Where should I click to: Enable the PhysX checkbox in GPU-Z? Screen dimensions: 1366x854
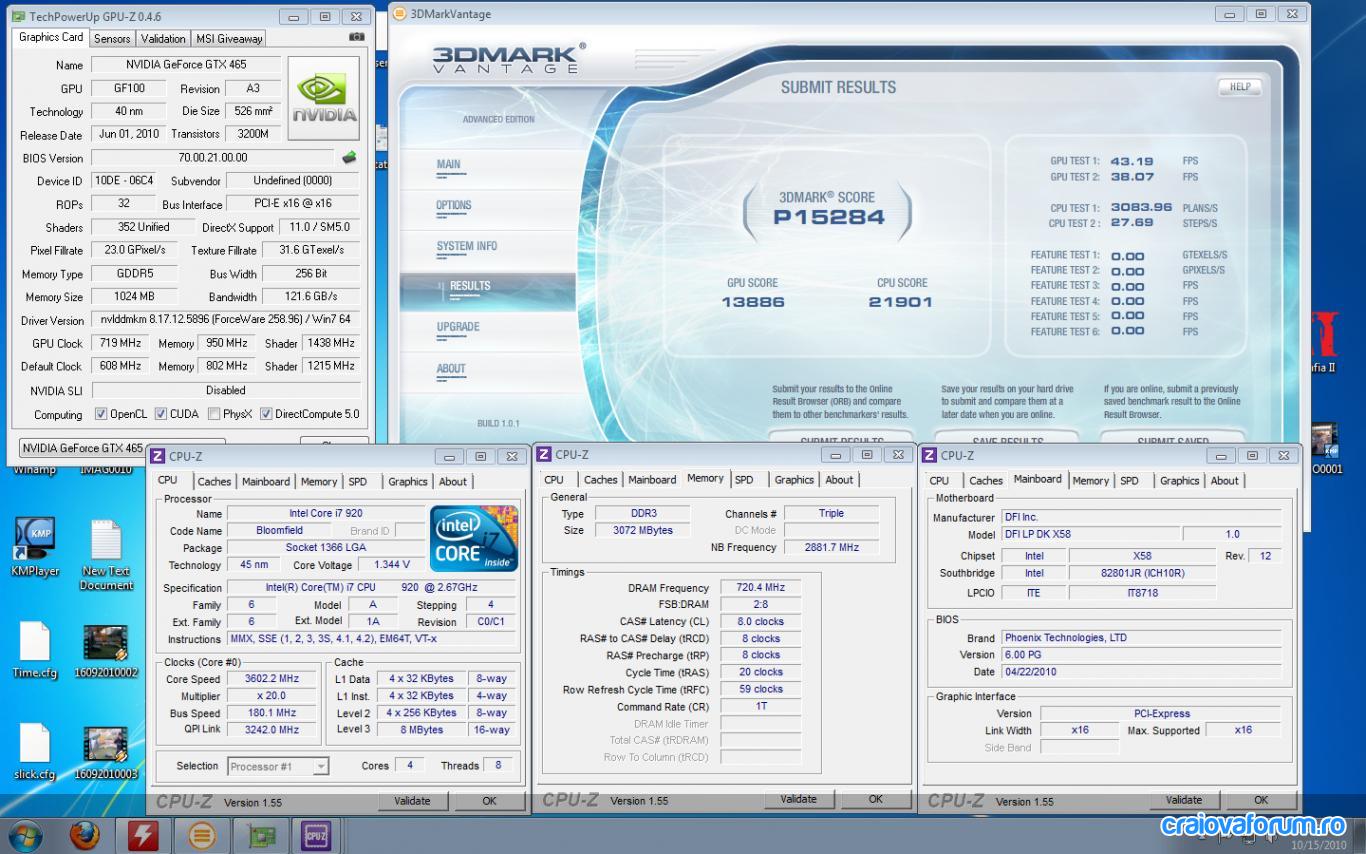pyautogui.click(x=214, y=414)
